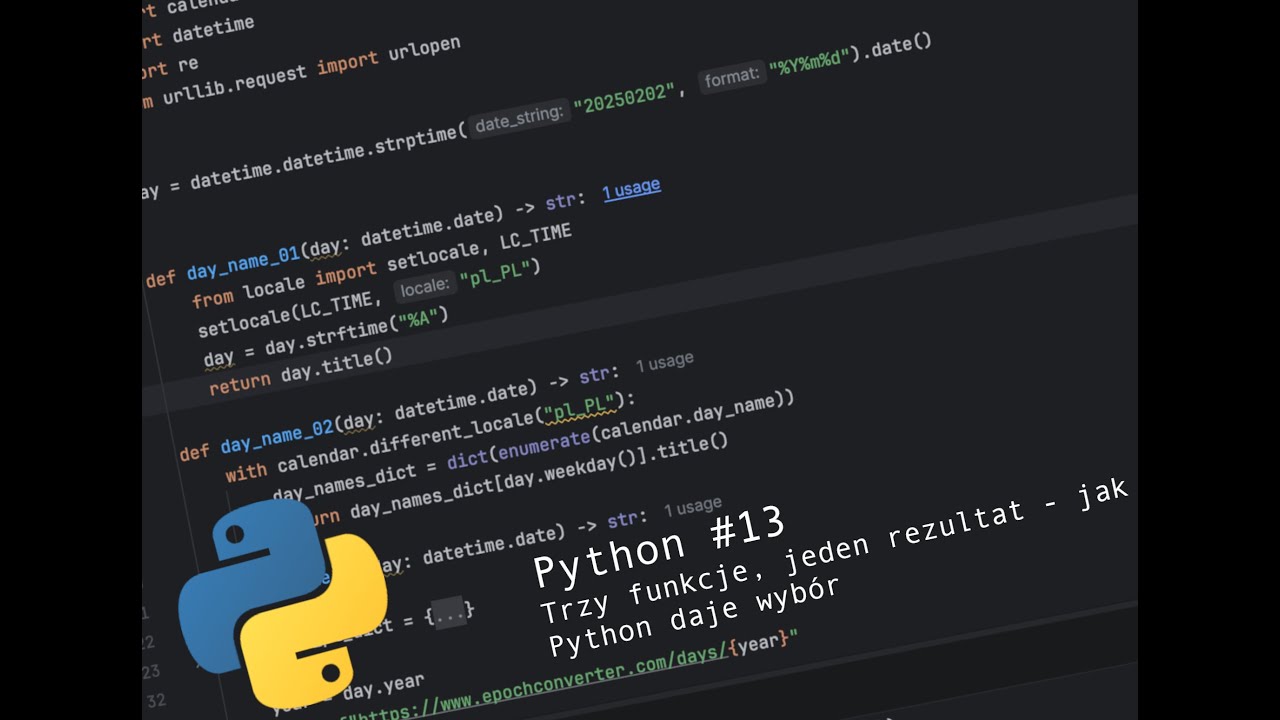Click the "format:" parameter hint
Viewport: 1280px width, 720px height.
tap(733, 77)
